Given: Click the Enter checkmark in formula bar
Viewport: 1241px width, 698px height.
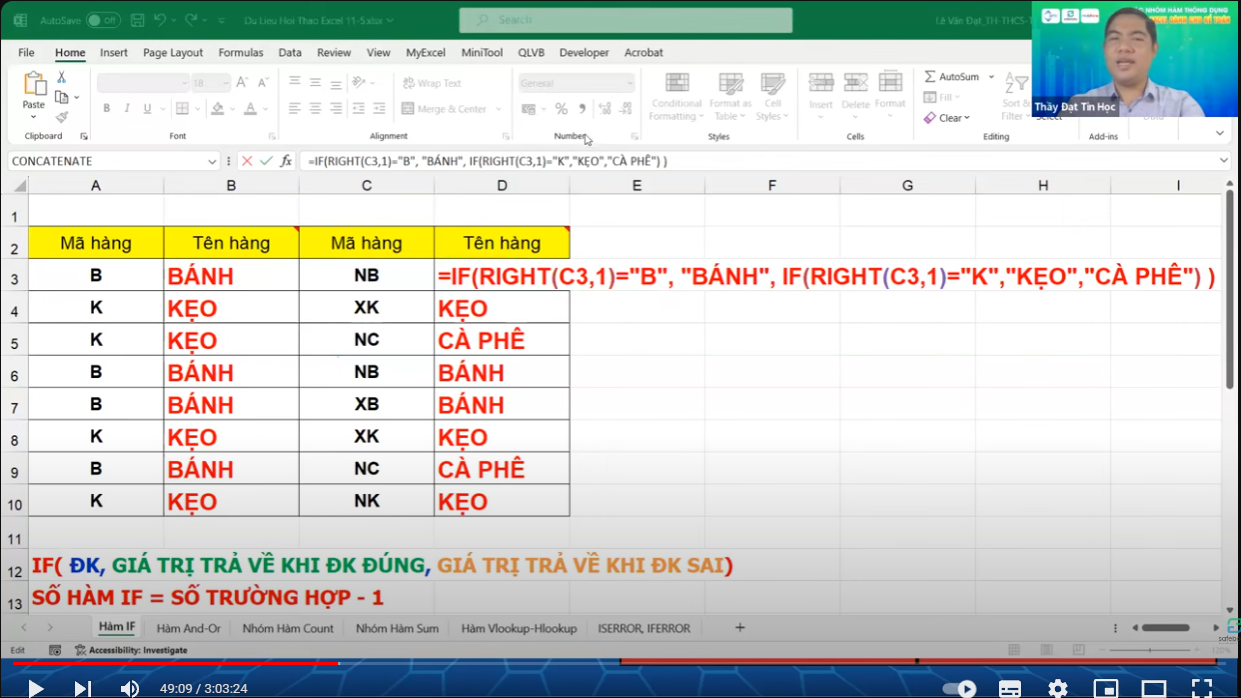Looking at the screenshot, I should [x=266, y=161].
